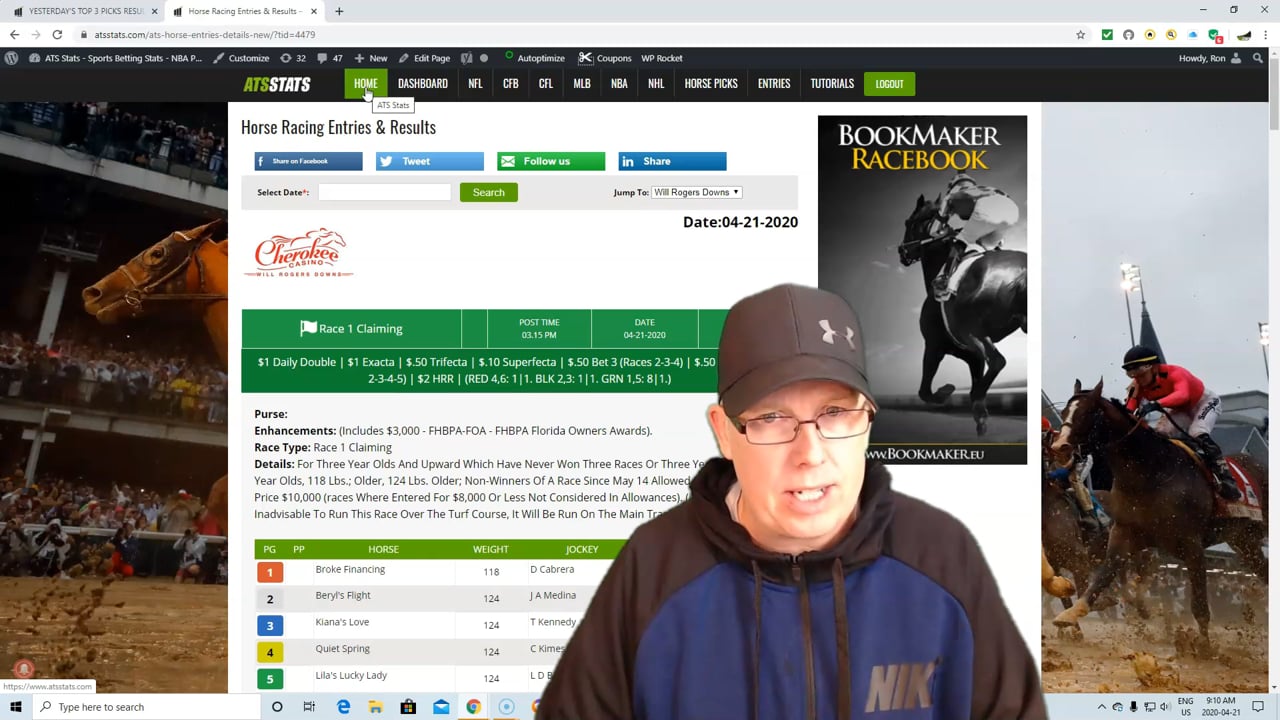Open the Autoptimize menu
Screen dimensions: 1280x720
coord(534,58)
